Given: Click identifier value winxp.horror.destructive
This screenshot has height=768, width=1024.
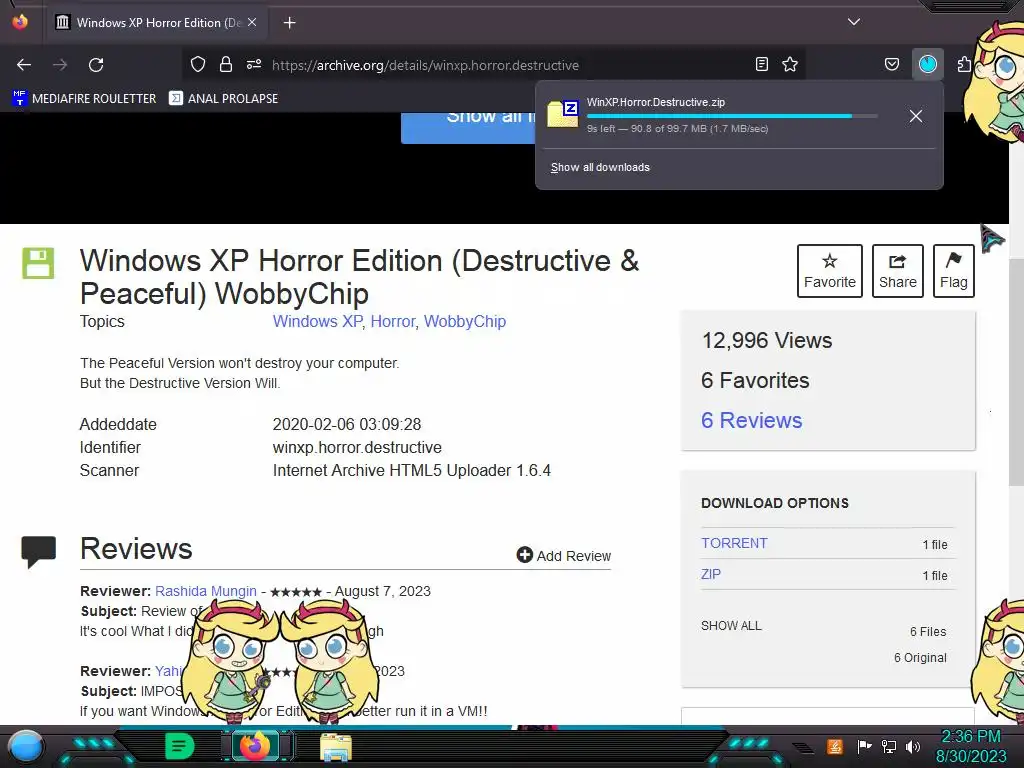Looking at the screenshot, I should click(357, 447).
